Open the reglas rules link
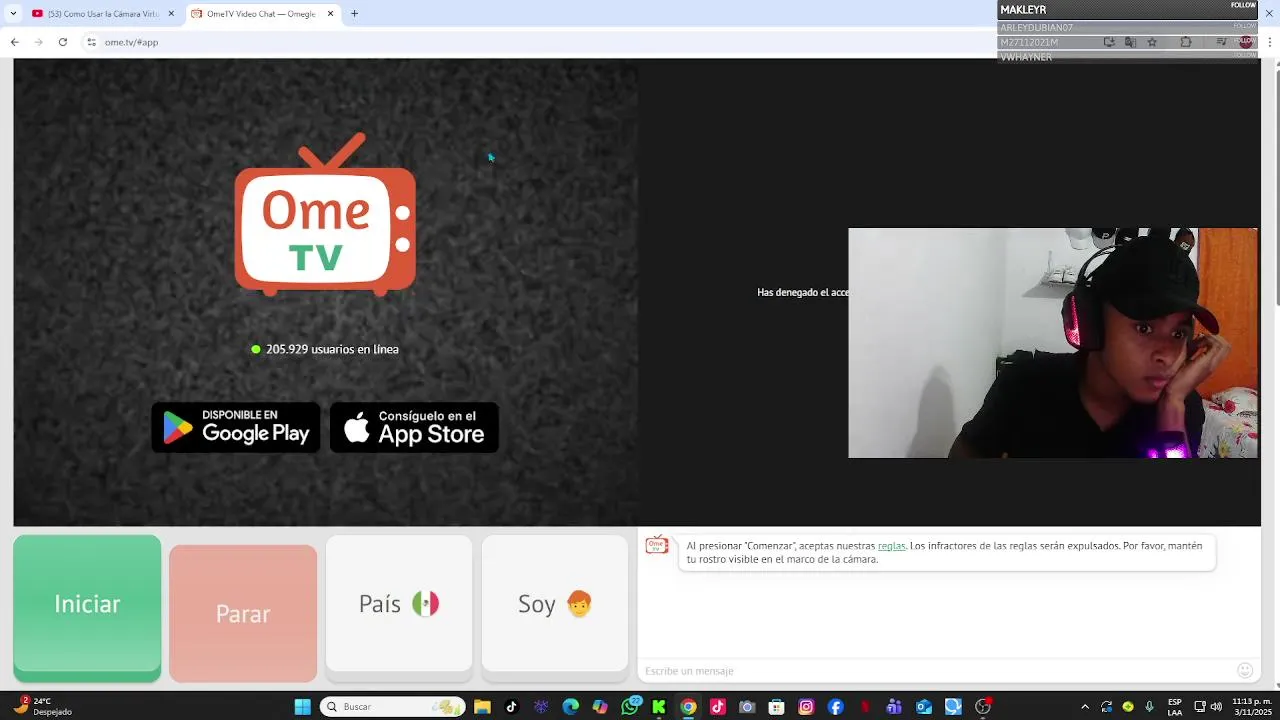This screenshot has height=720, width=1280. click(891, 546)
